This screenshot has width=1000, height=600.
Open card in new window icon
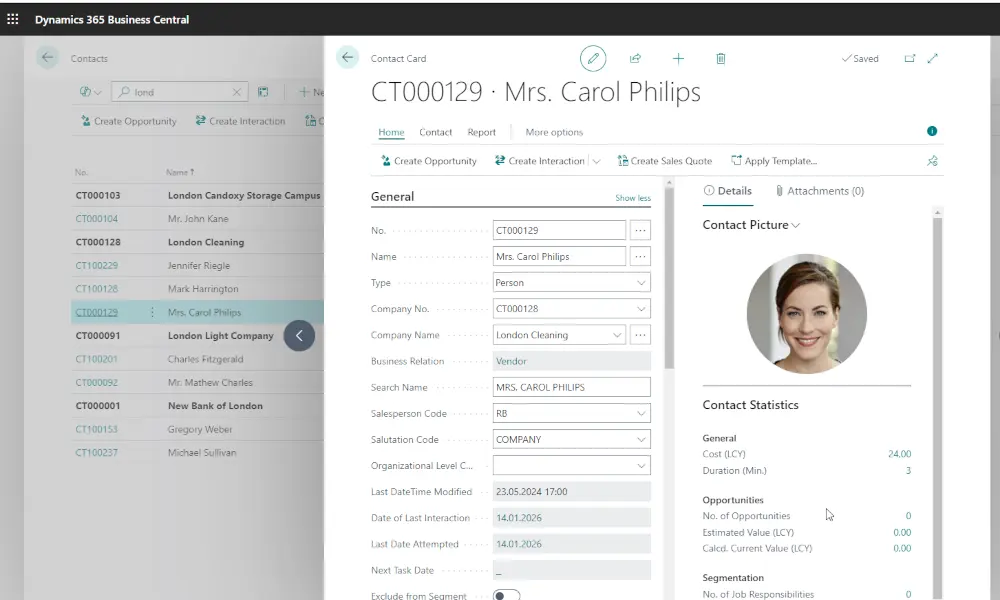(x=910, y=58)
